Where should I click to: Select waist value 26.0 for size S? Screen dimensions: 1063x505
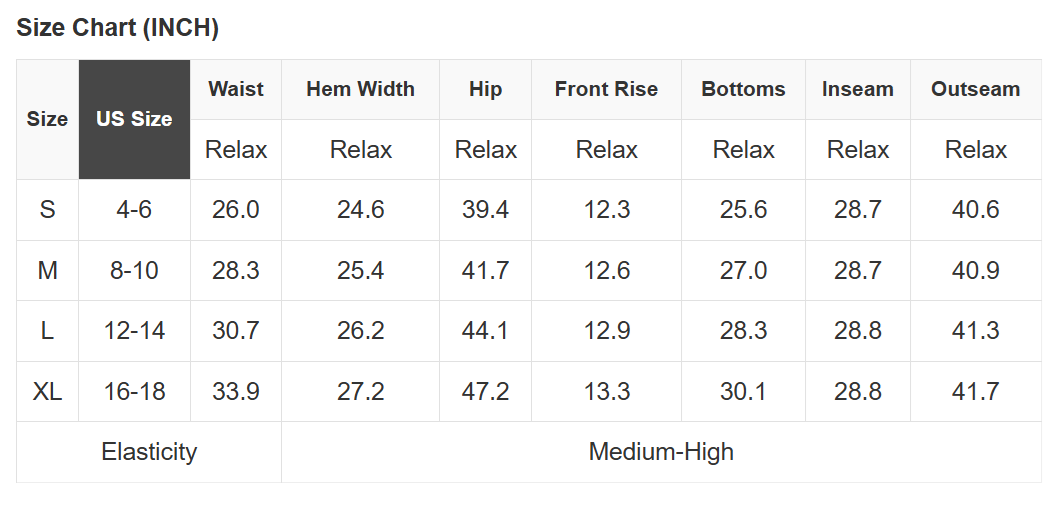(236, 210)
